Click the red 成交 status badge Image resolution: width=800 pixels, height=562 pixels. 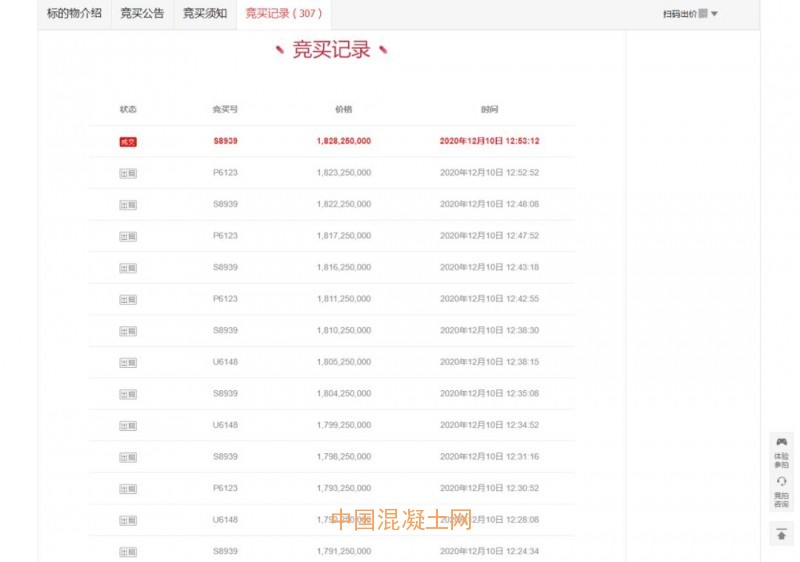pyautogui.click(x=128, y=142)
